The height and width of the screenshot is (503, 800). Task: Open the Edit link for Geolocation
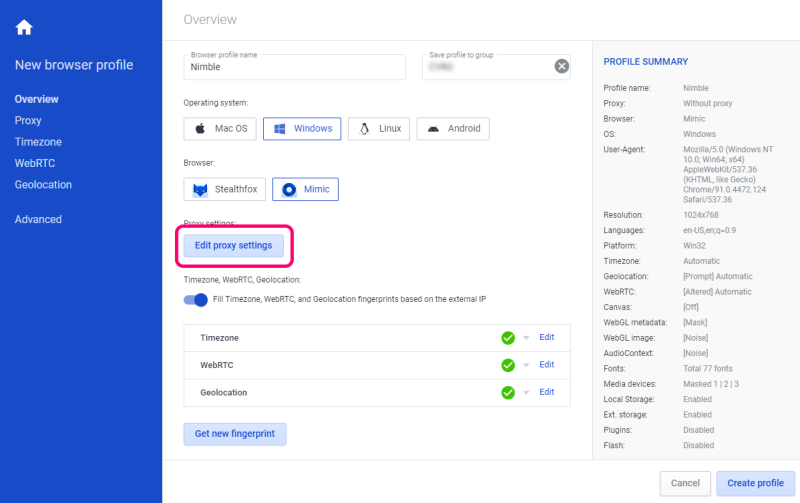pyautogui.click(x=546, y=392)
